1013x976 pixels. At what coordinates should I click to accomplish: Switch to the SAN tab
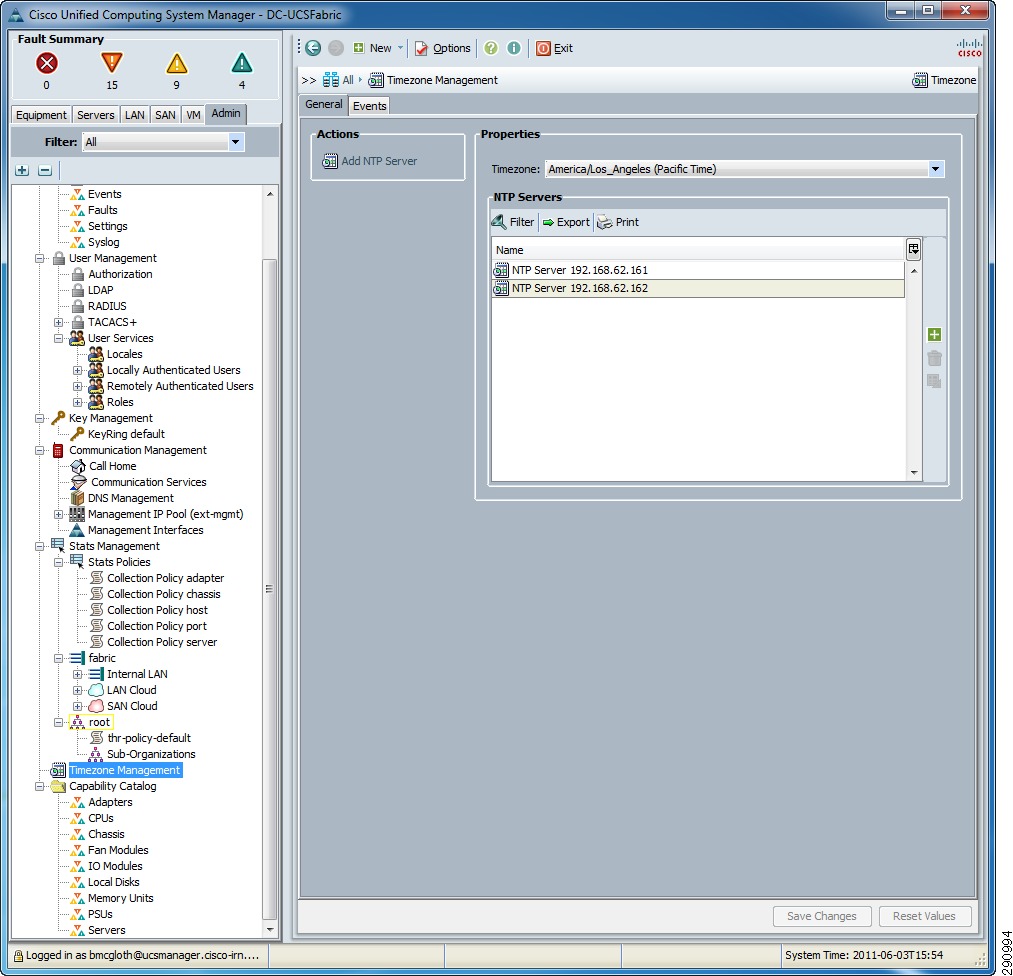165,115
